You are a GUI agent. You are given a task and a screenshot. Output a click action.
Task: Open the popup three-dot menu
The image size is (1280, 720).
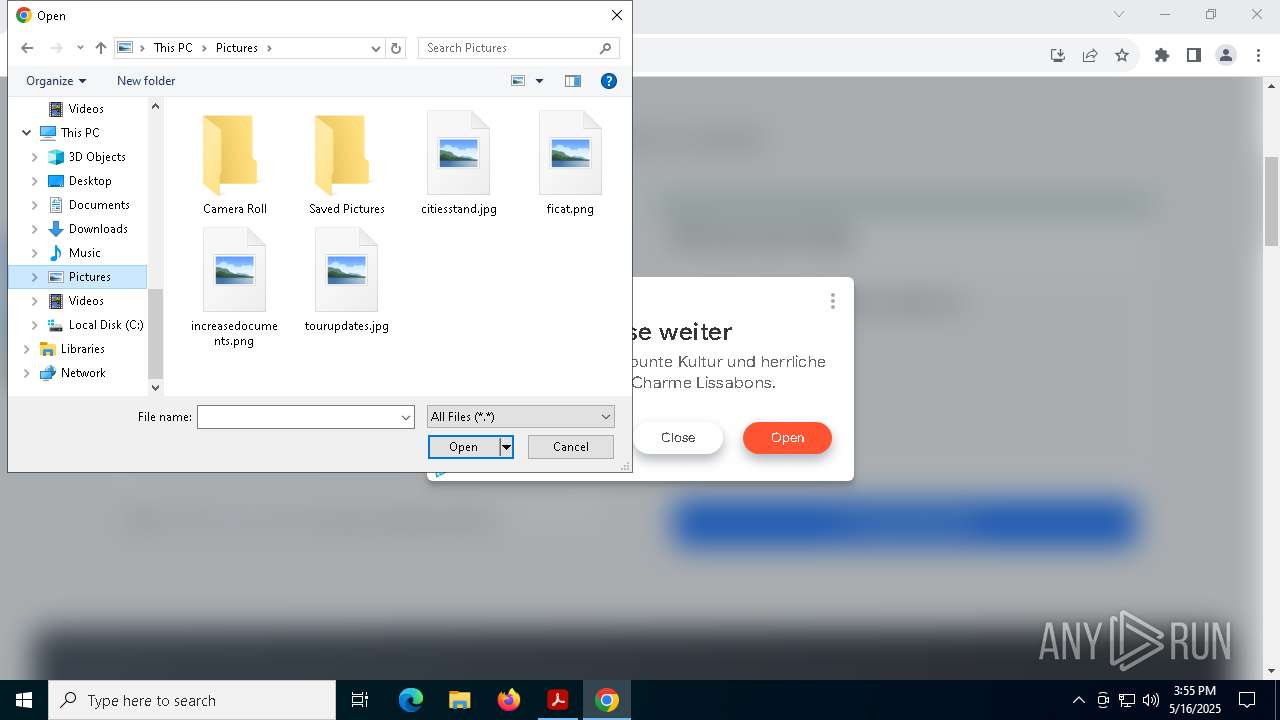tap(832, 301)
